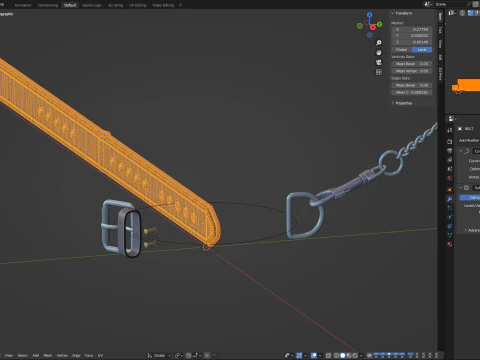Viewport: 480px width, 360px height.
Task: Open the World properties tab icon
Action: click(450, 178)
